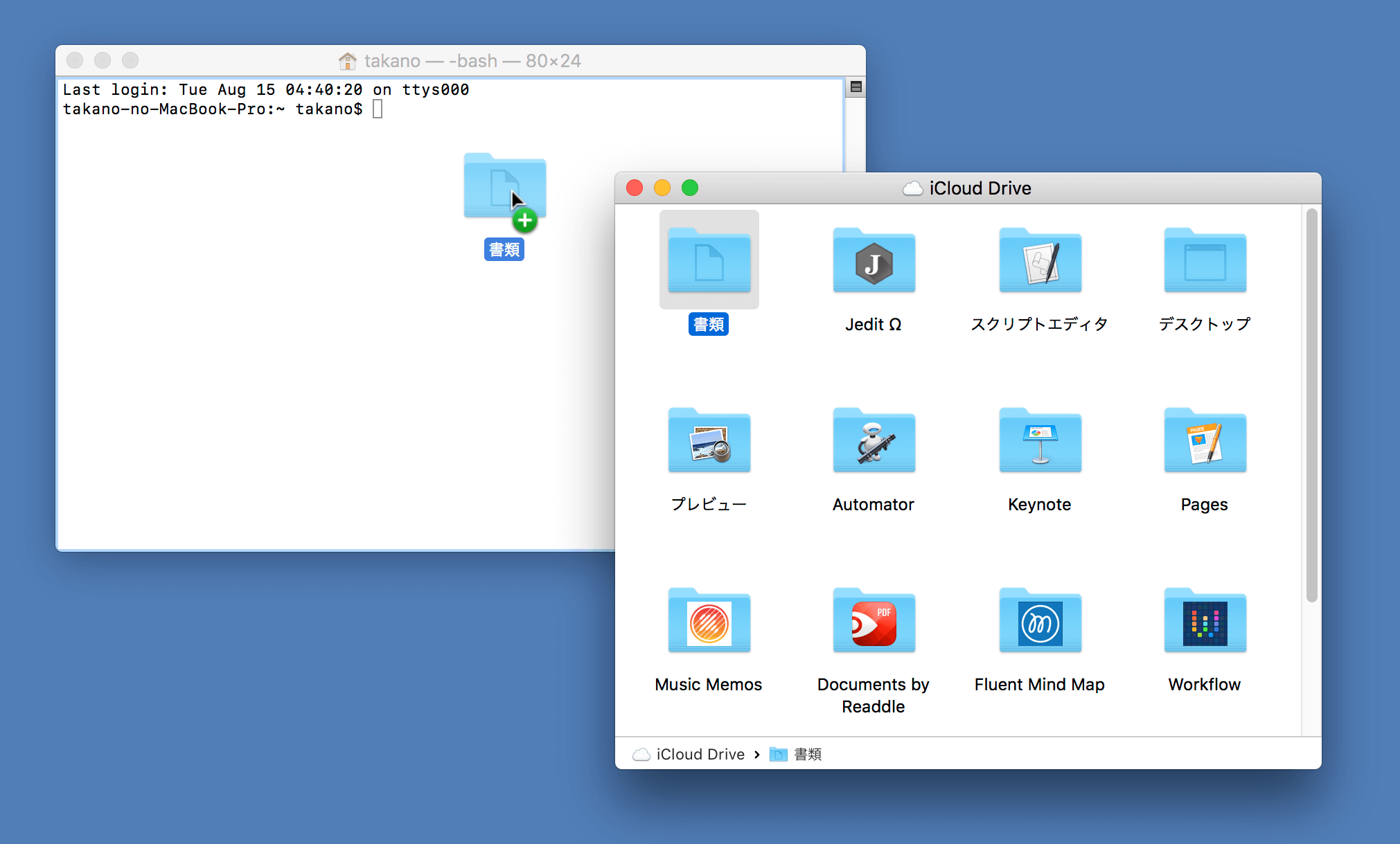The image size is (1400, 844).
Task: Click the 'Last login' line in Terminal
Action: [x=266, y=90]
